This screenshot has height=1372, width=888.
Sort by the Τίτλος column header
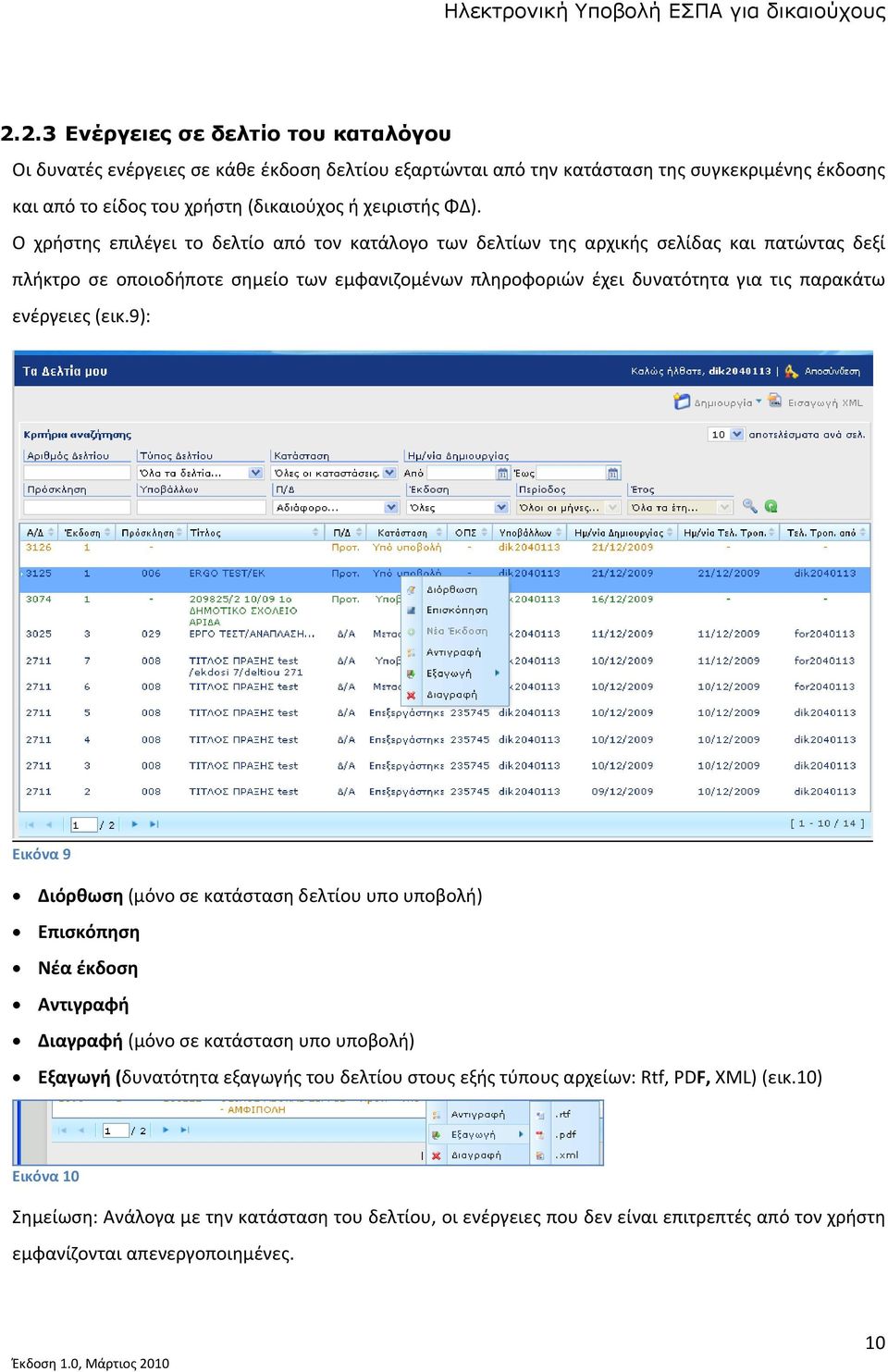253,532
